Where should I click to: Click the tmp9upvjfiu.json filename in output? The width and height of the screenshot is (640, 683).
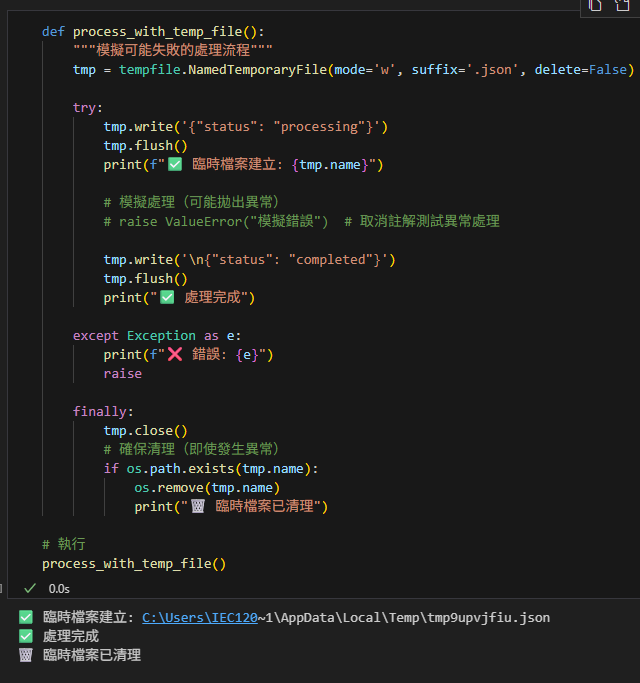coord(489,618)
